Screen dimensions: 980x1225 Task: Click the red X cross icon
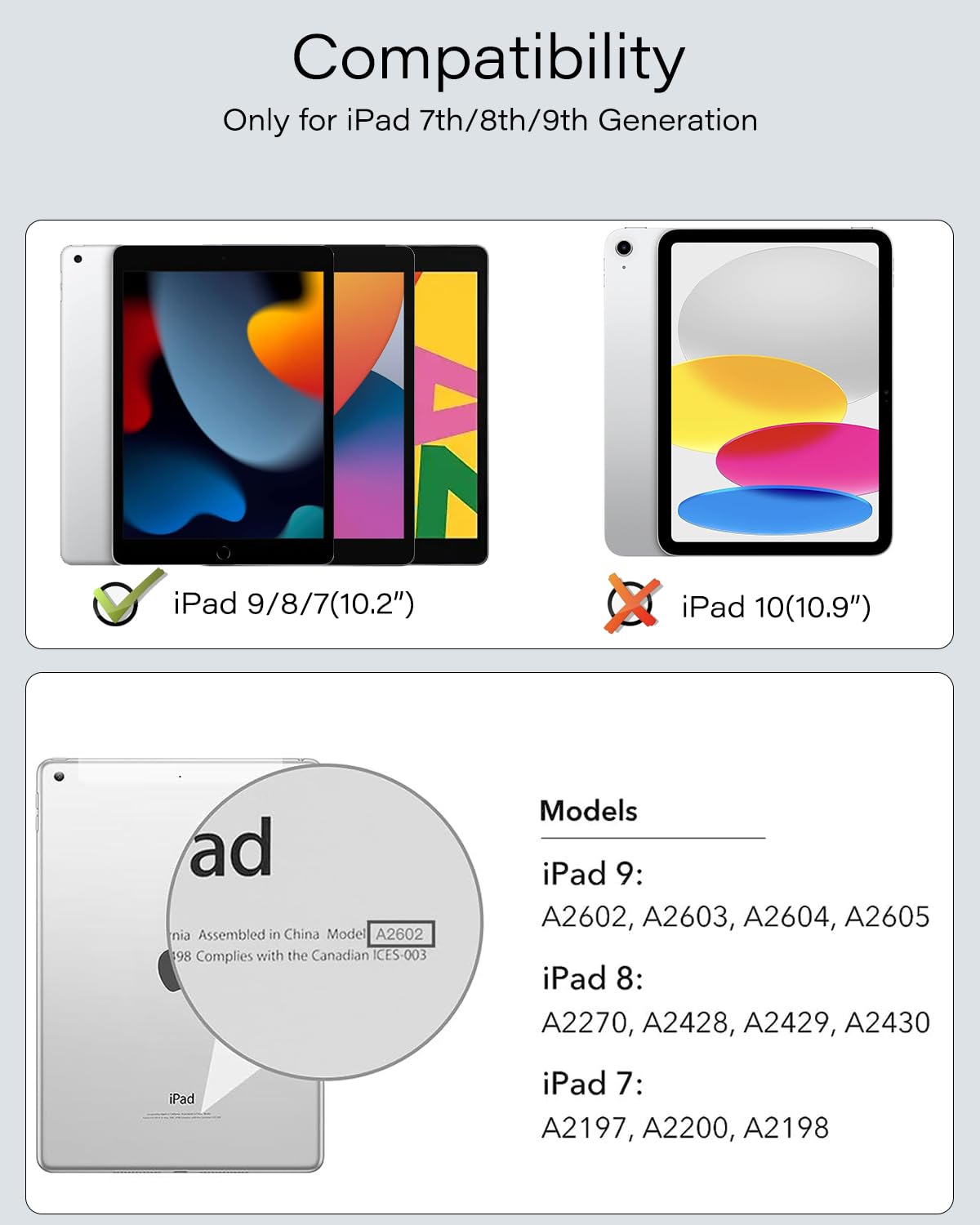coord(633,604)
